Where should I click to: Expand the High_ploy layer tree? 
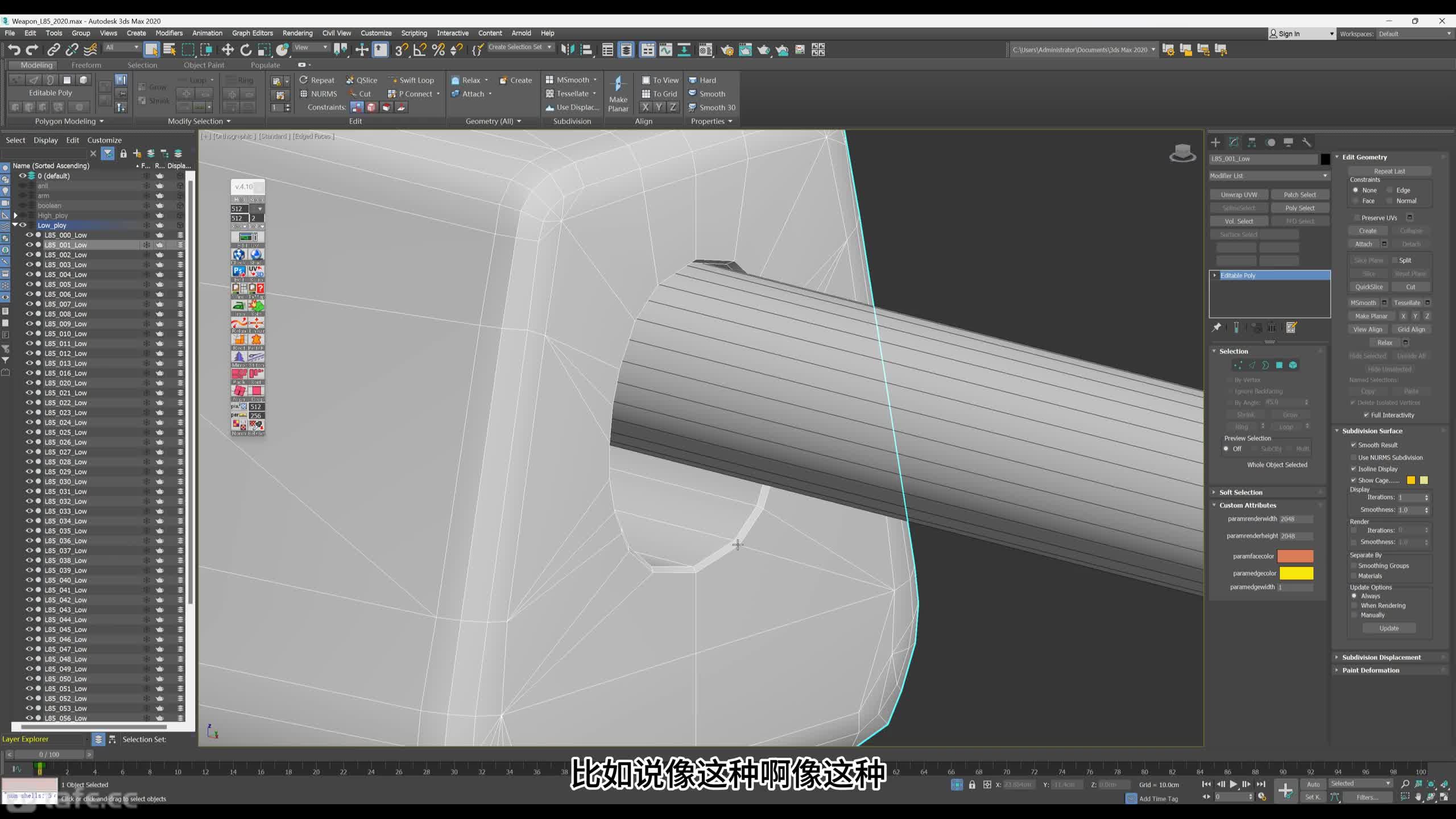16,216
